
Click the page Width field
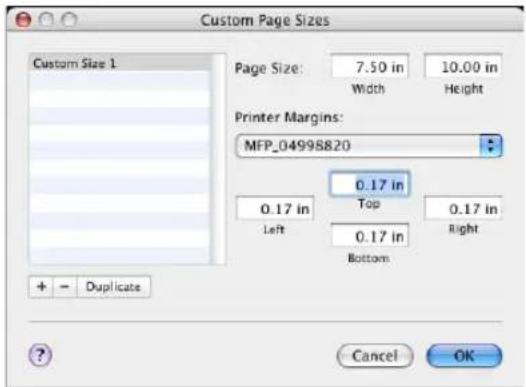click(369, 67)
